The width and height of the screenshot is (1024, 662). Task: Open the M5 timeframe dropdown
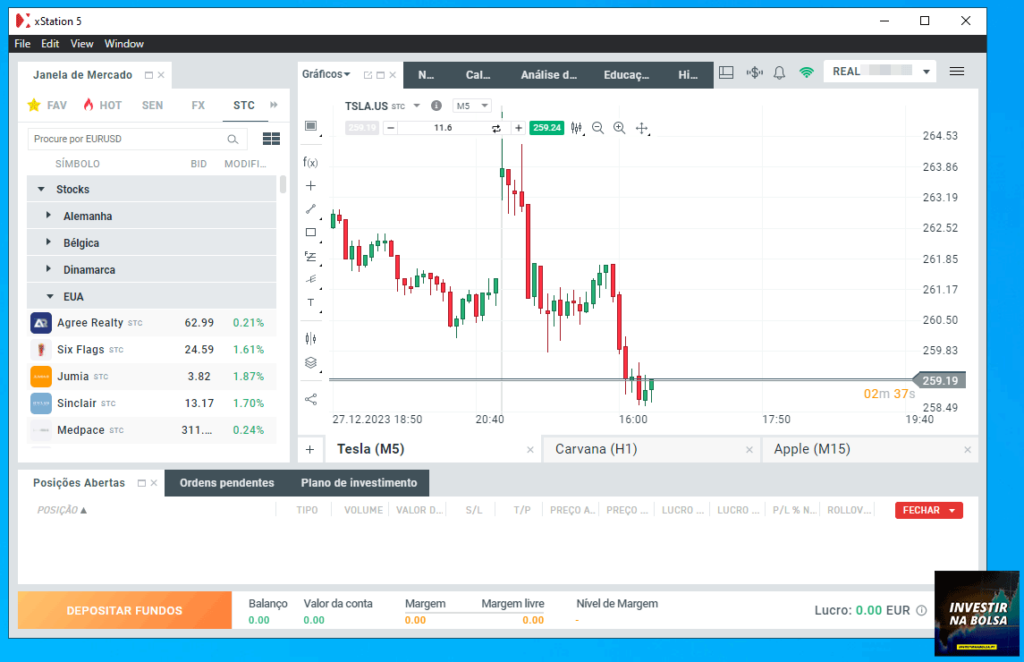472,106
